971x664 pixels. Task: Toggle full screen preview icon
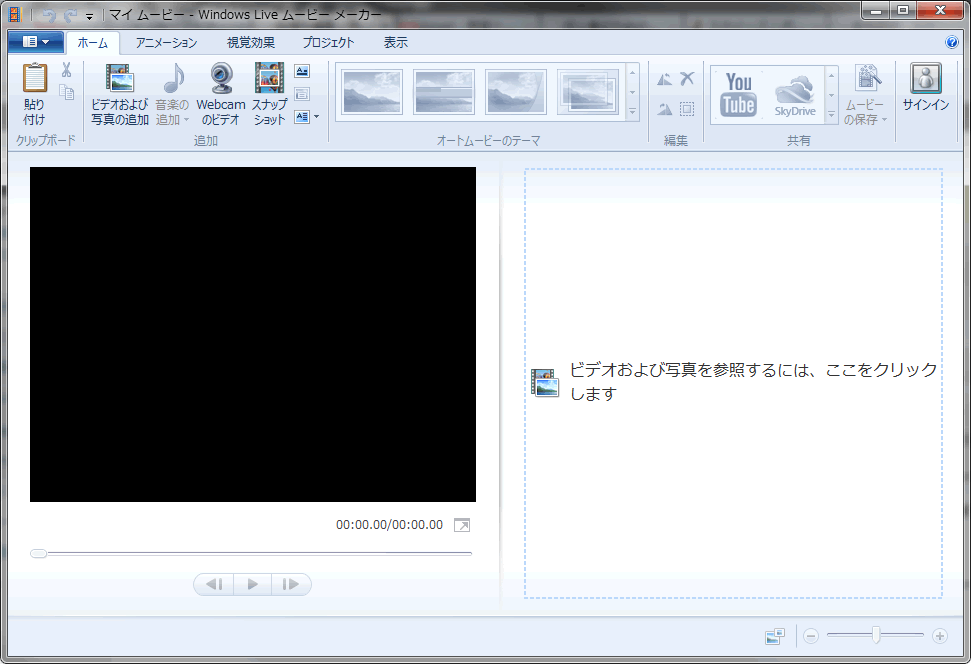click(x=461, y=525)
